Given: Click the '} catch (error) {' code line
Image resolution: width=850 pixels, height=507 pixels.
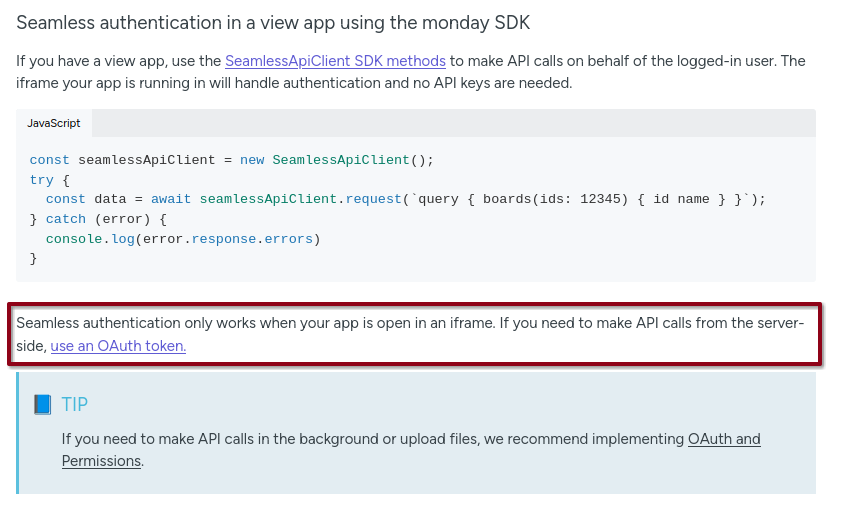Looking at the screenshot, I should pyautogui.click(x=98, y=219).
